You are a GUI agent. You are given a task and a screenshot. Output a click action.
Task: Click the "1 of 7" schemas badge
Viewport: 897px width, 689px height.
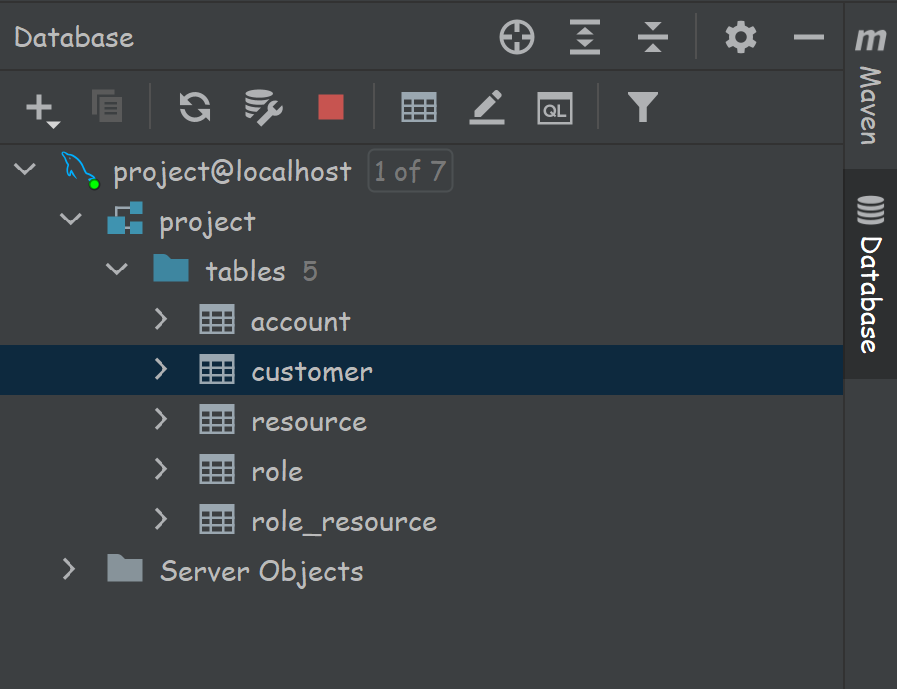click(x=410, y=172)
